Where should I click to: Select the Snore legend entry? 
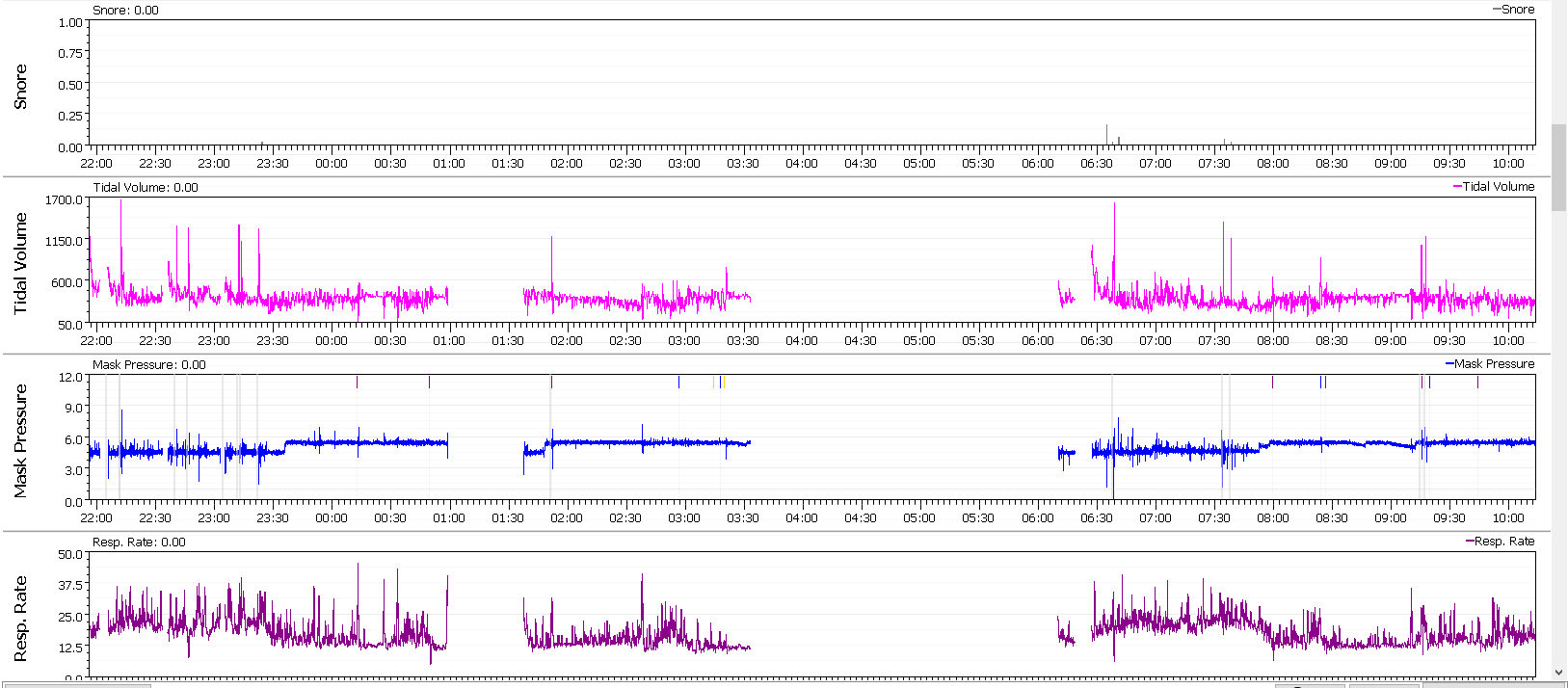(1513, 9)
